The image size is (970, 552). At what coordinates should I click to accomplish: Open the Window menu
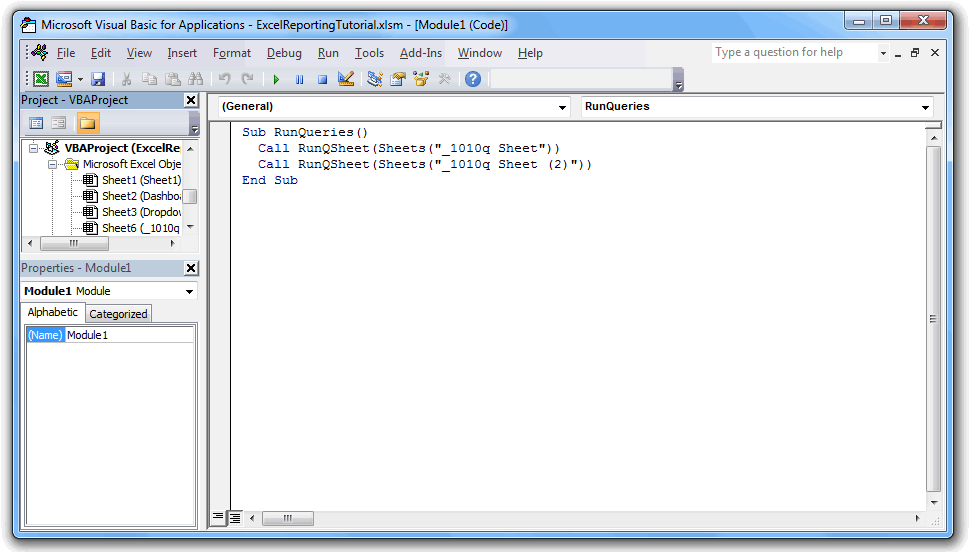[479, 53]
